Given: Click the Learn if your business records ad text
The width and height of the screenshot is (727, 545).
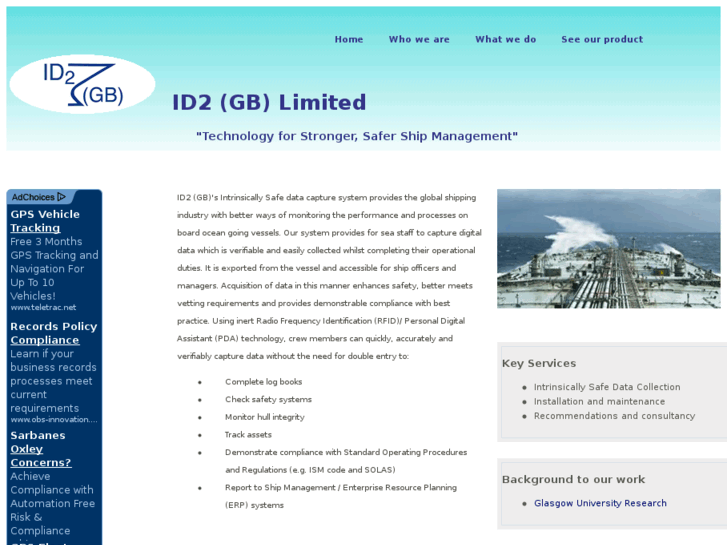Looking at the screenshot, I should [x=53, y=381].
